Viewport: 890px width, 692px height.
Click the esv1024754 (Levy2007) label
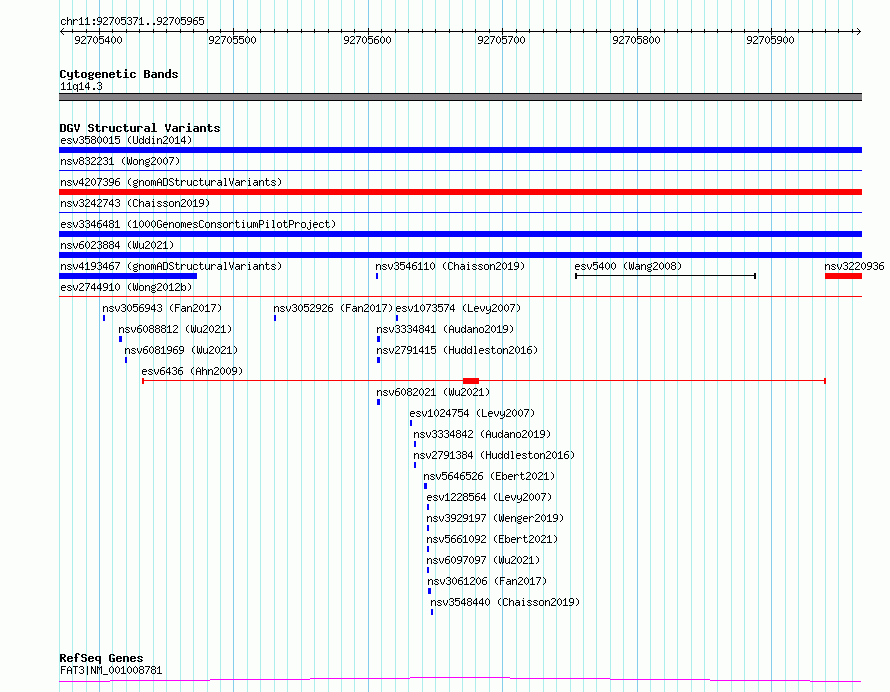click(x=472, y=413)
